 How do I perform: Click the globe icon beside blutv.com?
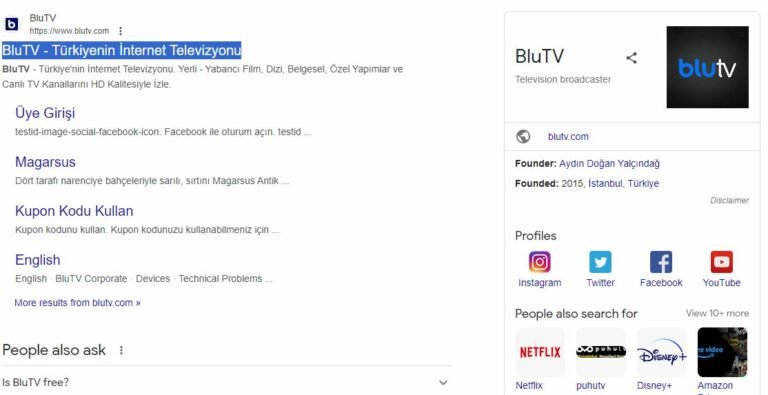523,136
